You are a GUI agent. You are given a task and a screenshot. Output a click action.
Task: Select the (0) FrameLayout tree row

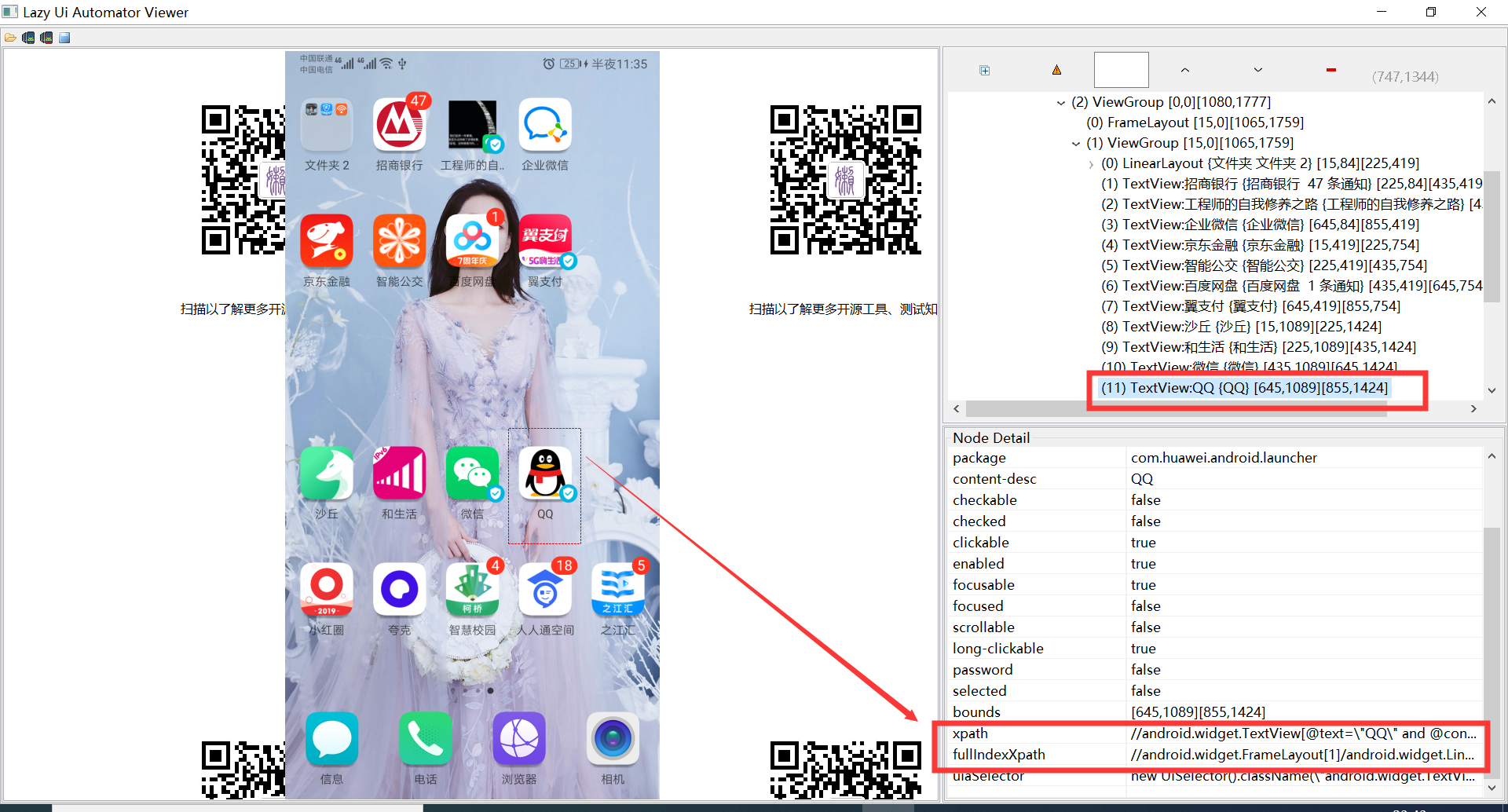(x=1195, y=123)
